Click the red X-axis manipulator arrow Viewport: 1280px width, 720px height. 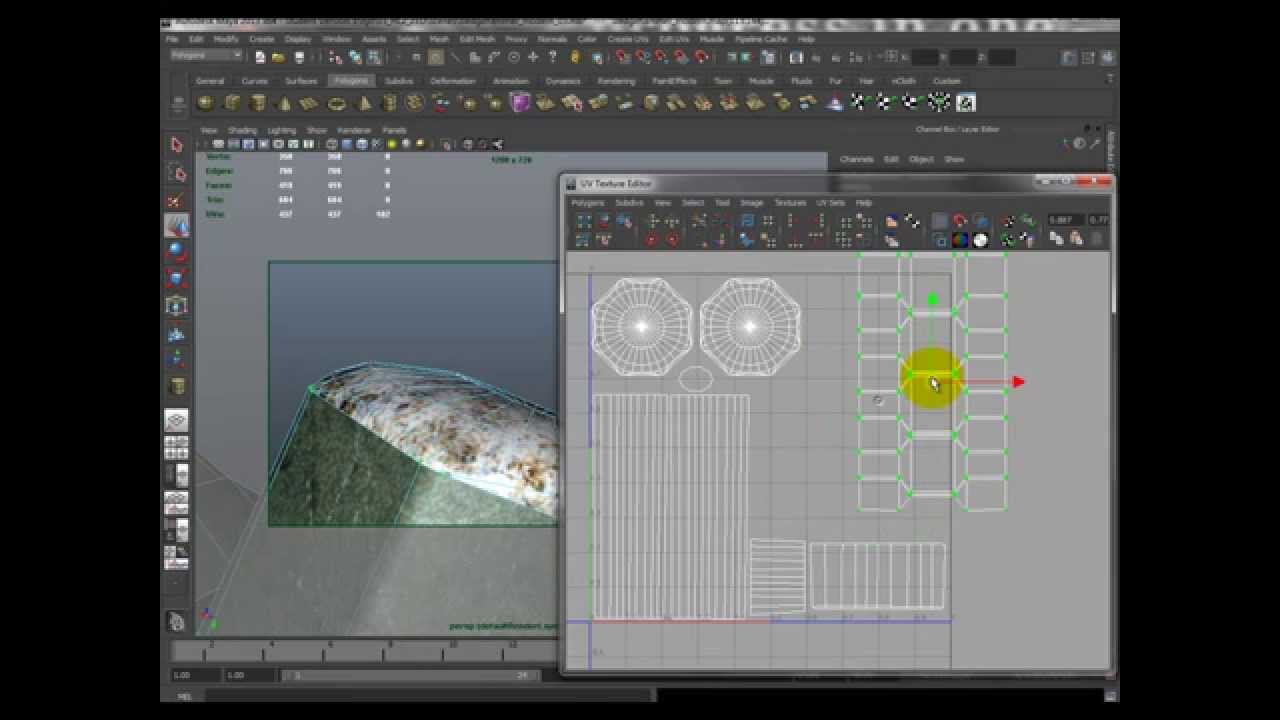click(1018, 382)
